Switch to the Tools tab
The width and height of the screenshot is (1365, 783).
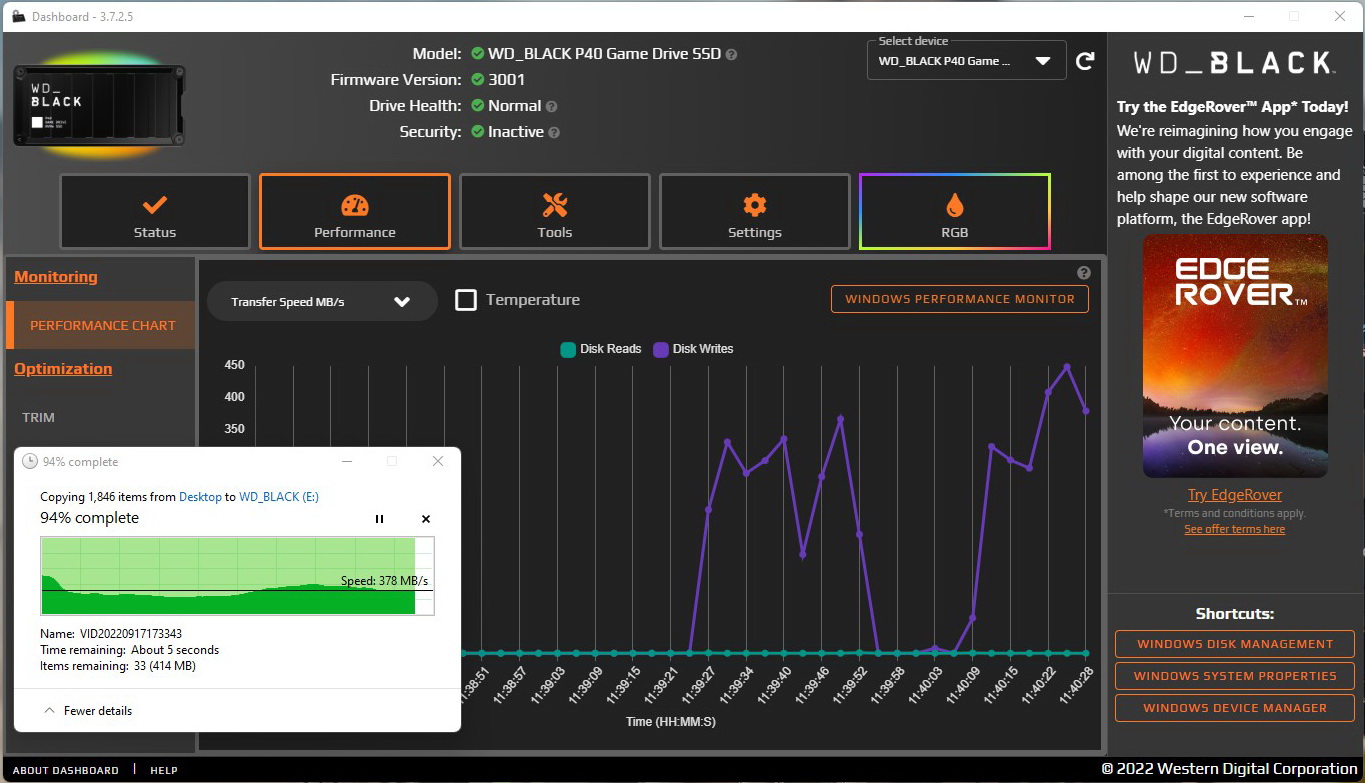[x=554, y=212]
